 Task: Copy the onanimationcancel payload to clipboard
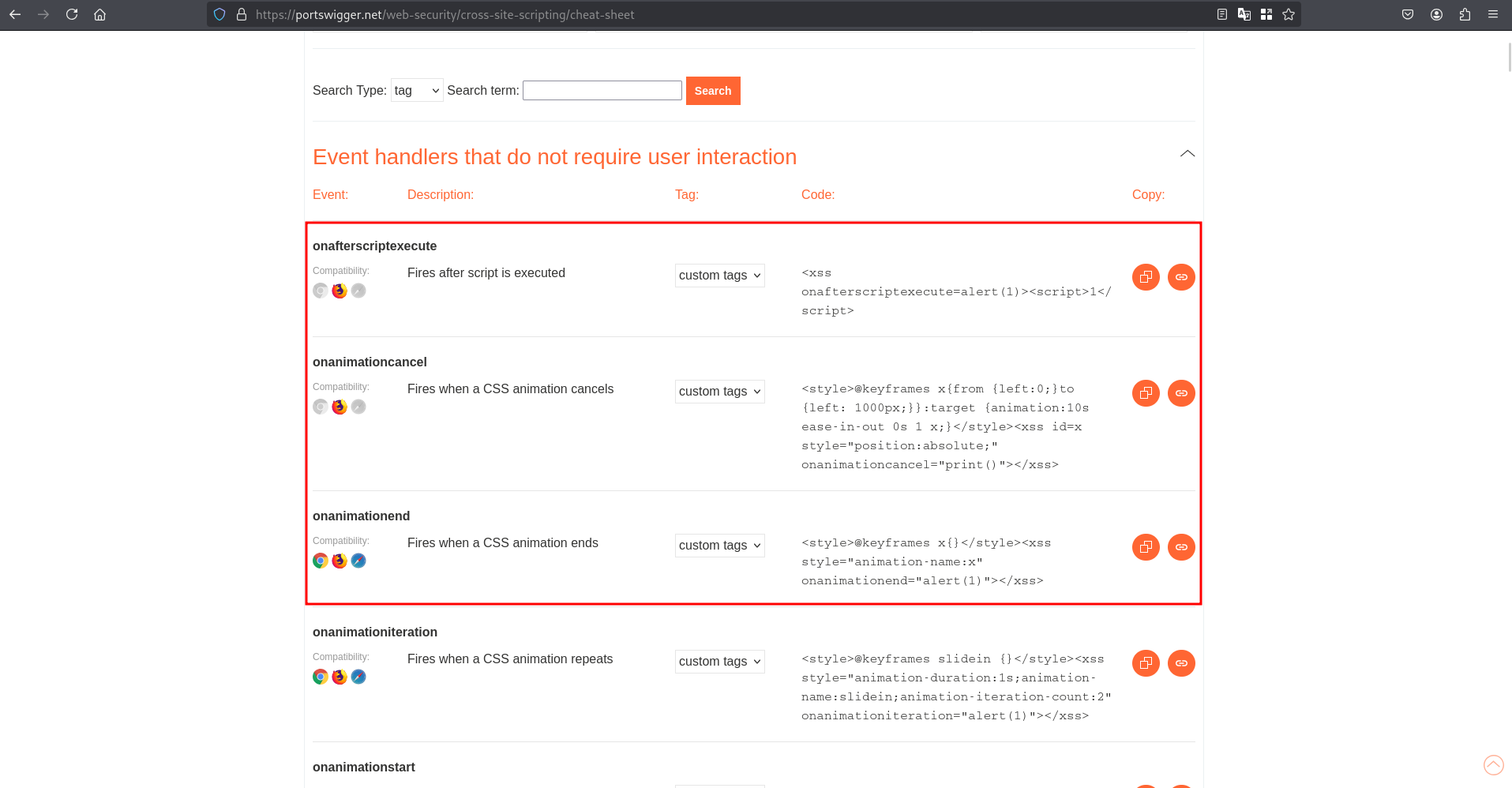(x=1146, y=393)
